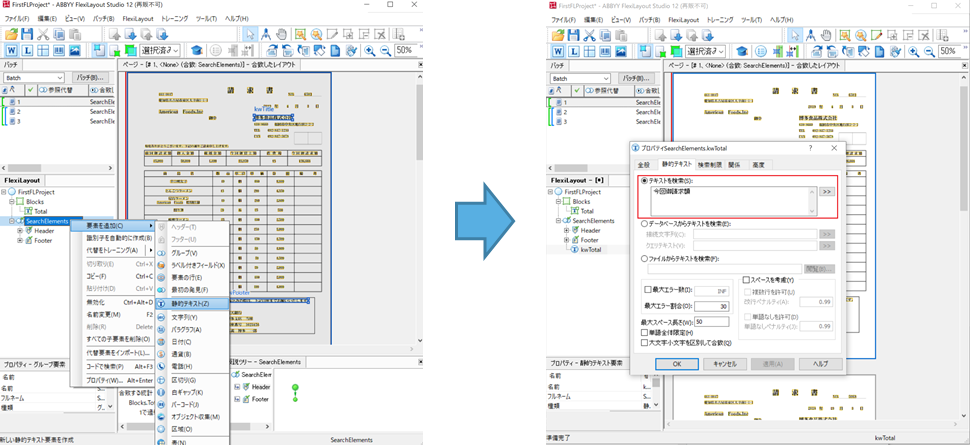The width and height of the screenshot is (970, 445).
Task: Open ファイル(F) menu in left window
Action: pyautogui.click(x=15, y=19)
